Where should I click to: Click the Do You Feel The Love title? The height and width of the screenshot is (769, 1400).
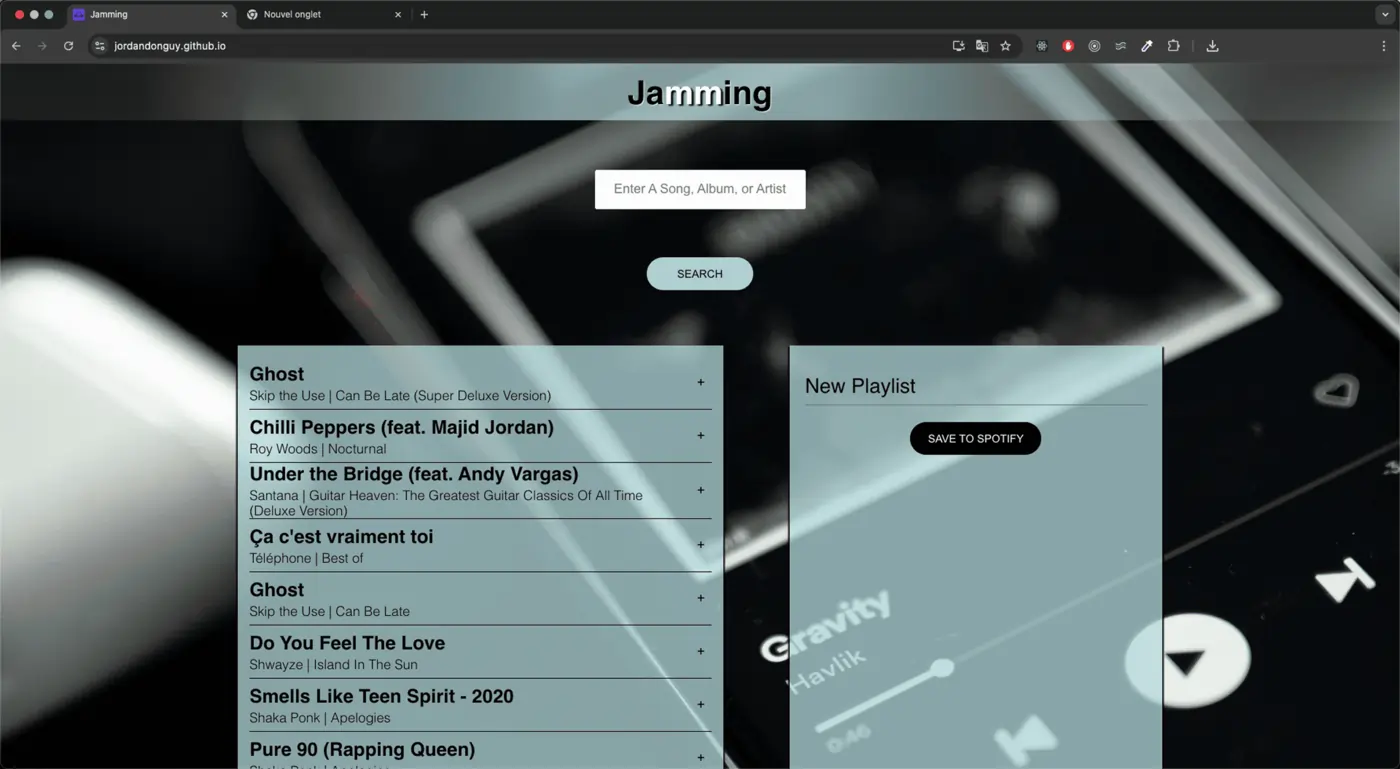[x=347, y=643]
